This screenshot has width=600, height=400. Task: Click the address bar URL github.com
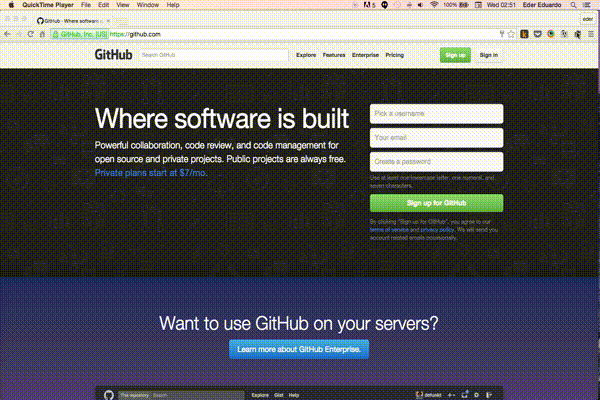[135, 34]
